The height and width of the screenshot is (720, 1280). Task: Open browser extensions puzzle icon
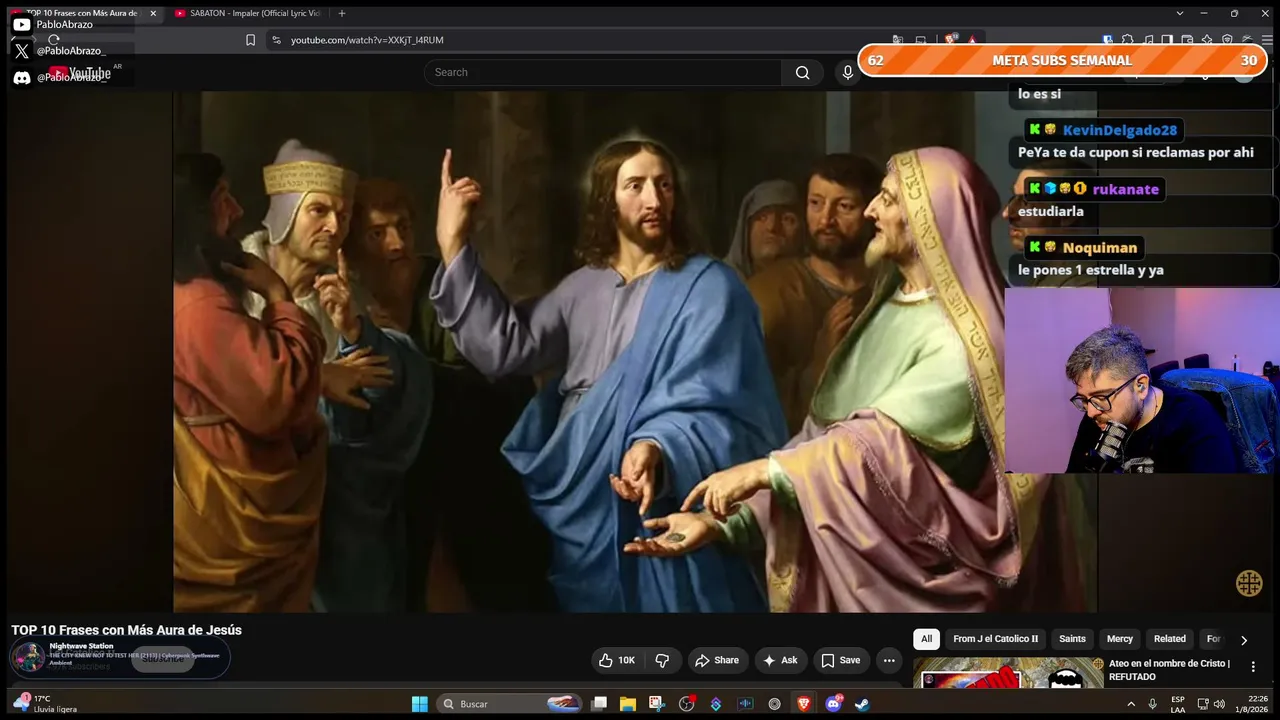(1127, 40)
